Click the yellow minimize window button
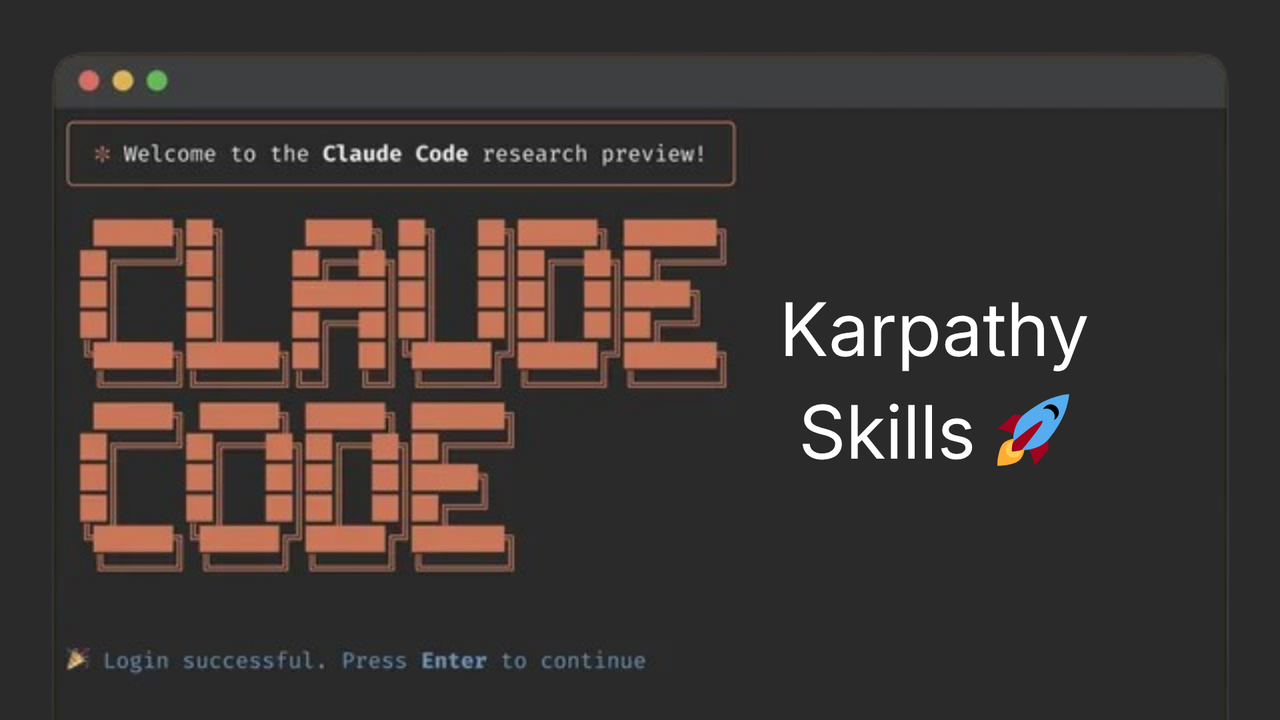This screenshot has width=1280, height=720. (x=123, y=81)
